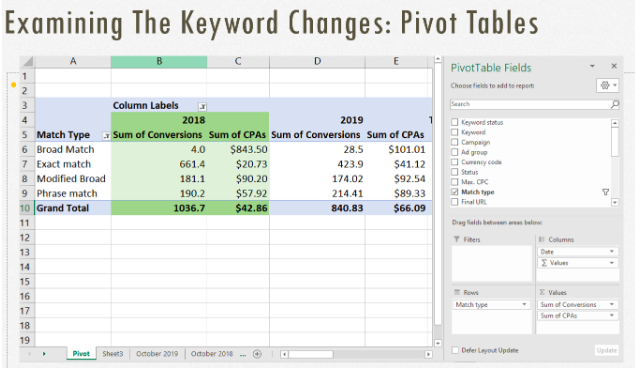Open the Column Labels filter button

click(202, 106)
